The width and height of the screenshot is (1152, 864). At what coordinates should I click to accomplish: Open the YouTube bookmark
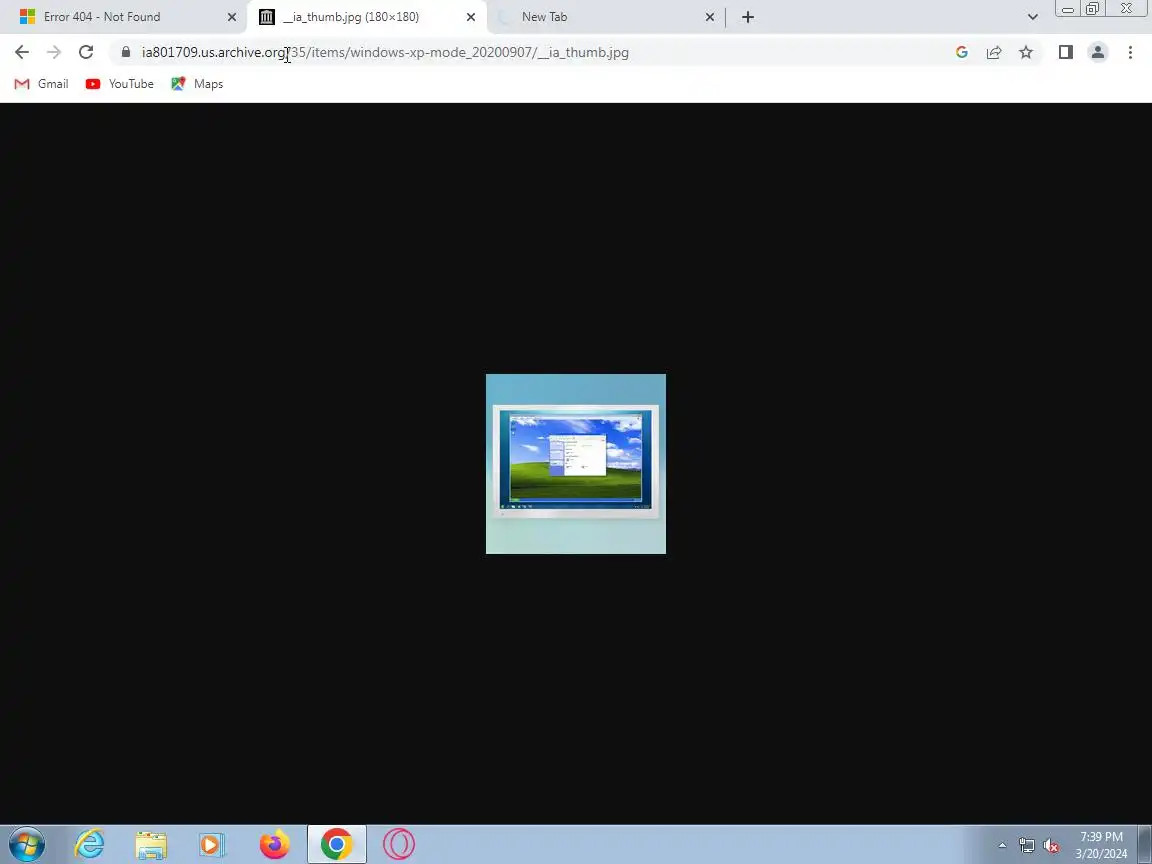coord(120,84)
